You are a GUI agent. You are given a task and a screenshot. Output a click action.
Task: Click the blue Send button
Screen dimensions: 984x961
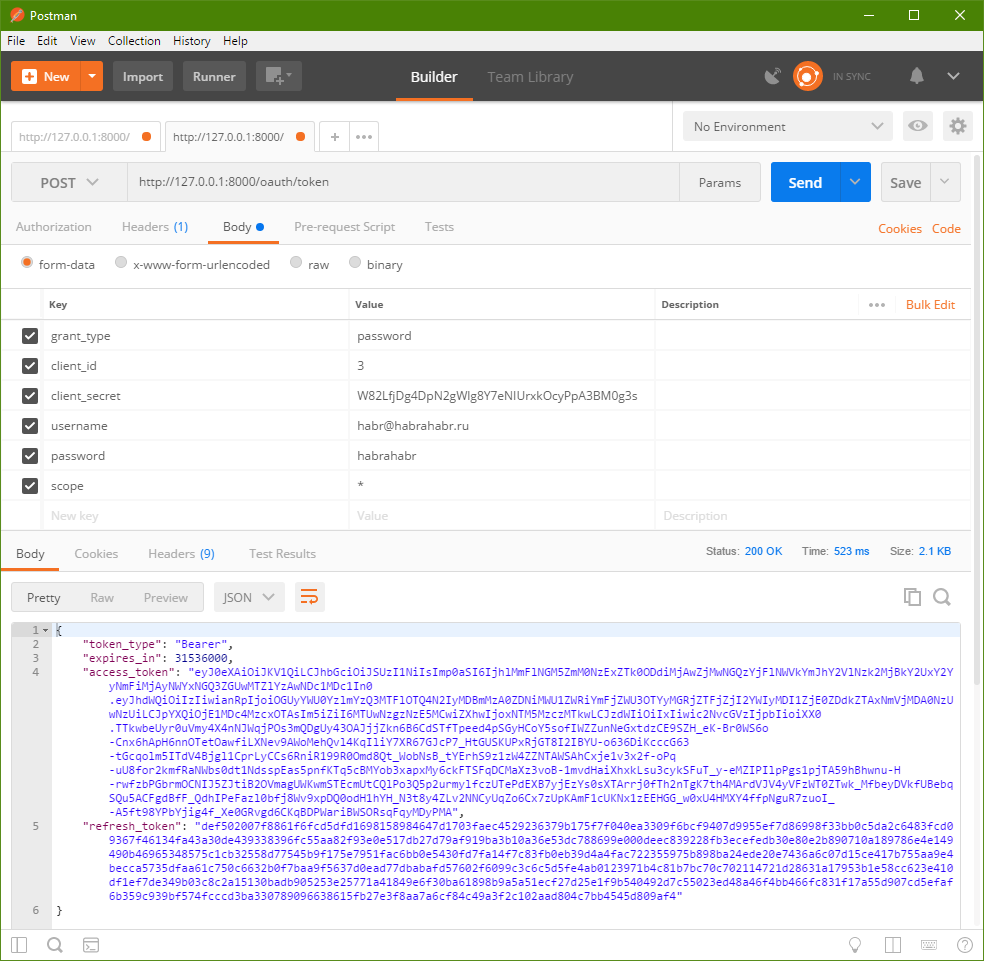point(805,182)
